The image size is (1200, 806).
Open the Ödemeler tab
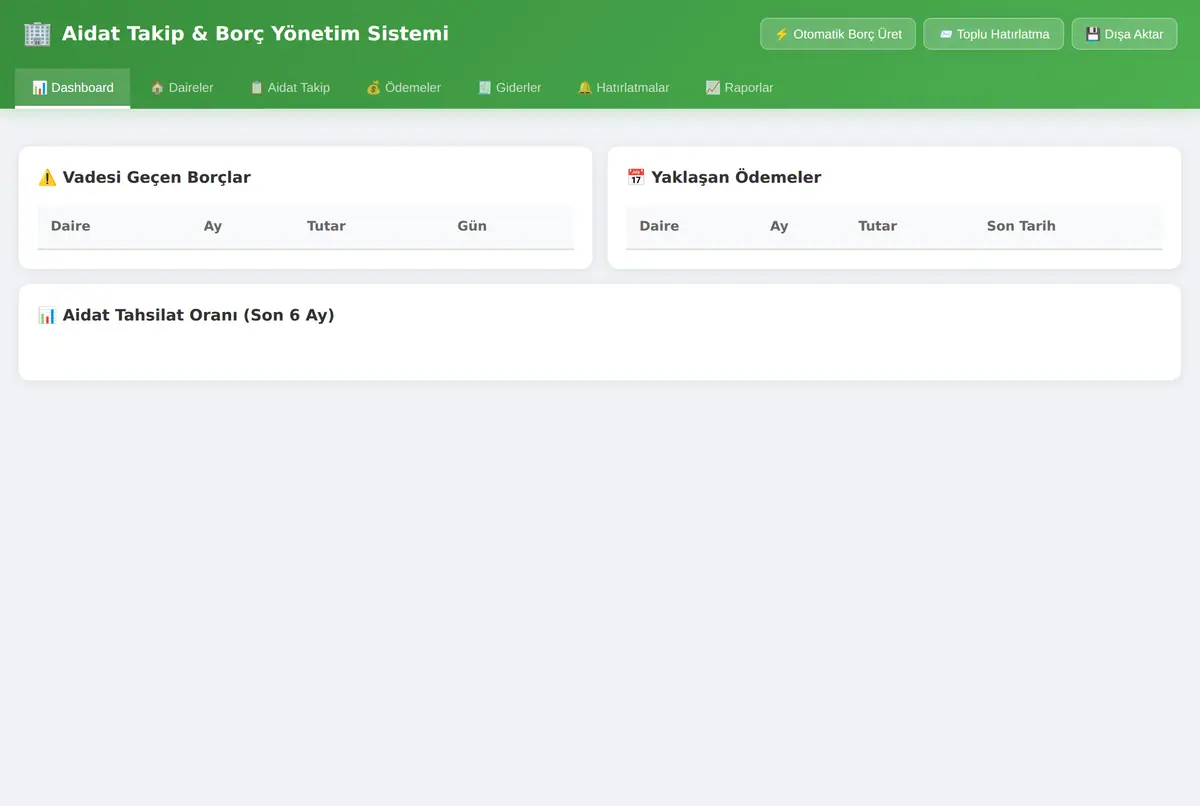tap(403, 88)
